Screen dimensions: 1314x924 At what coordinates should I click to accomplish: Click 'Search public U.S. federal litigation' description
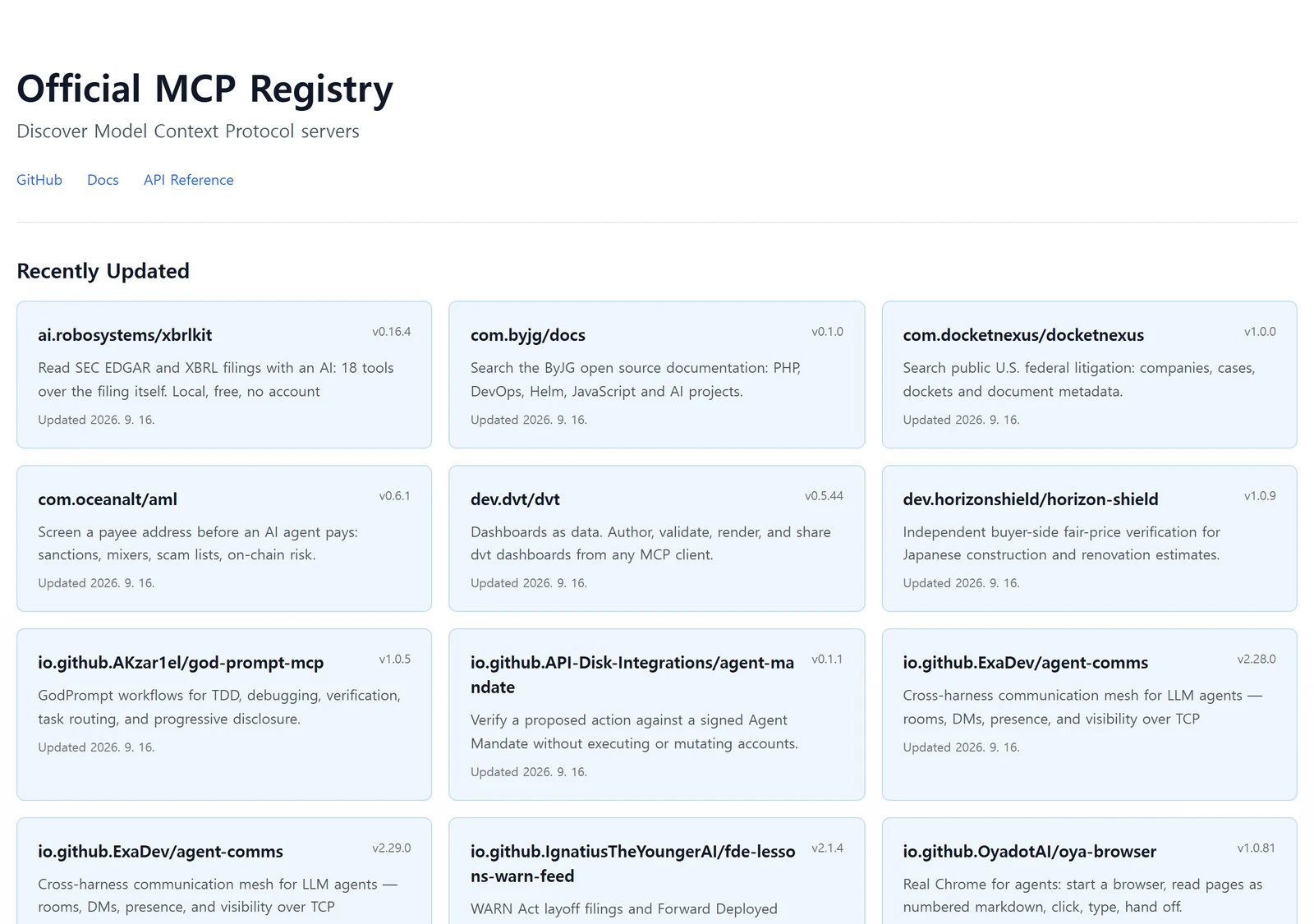click(1079, 379)
